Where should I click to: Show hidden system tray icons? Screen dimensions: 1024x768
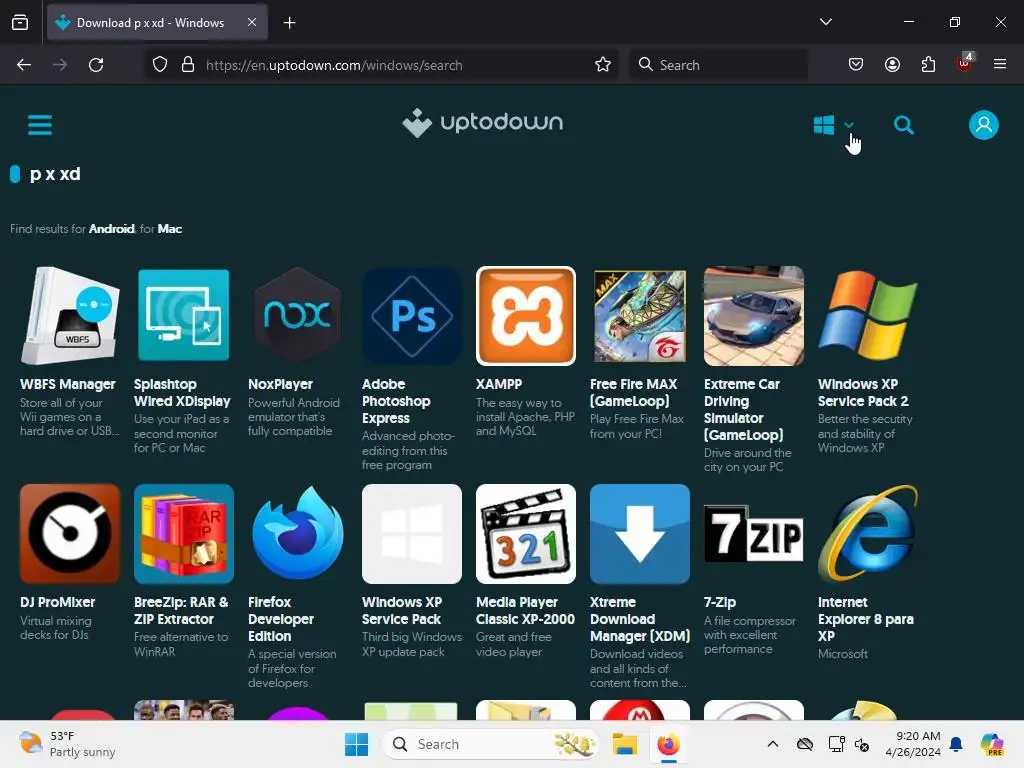coord(773,744)
